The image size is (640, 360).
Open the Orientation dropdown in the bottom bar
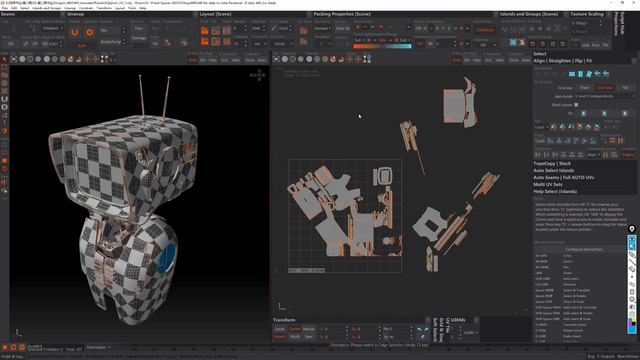click(x=98, y=347)
